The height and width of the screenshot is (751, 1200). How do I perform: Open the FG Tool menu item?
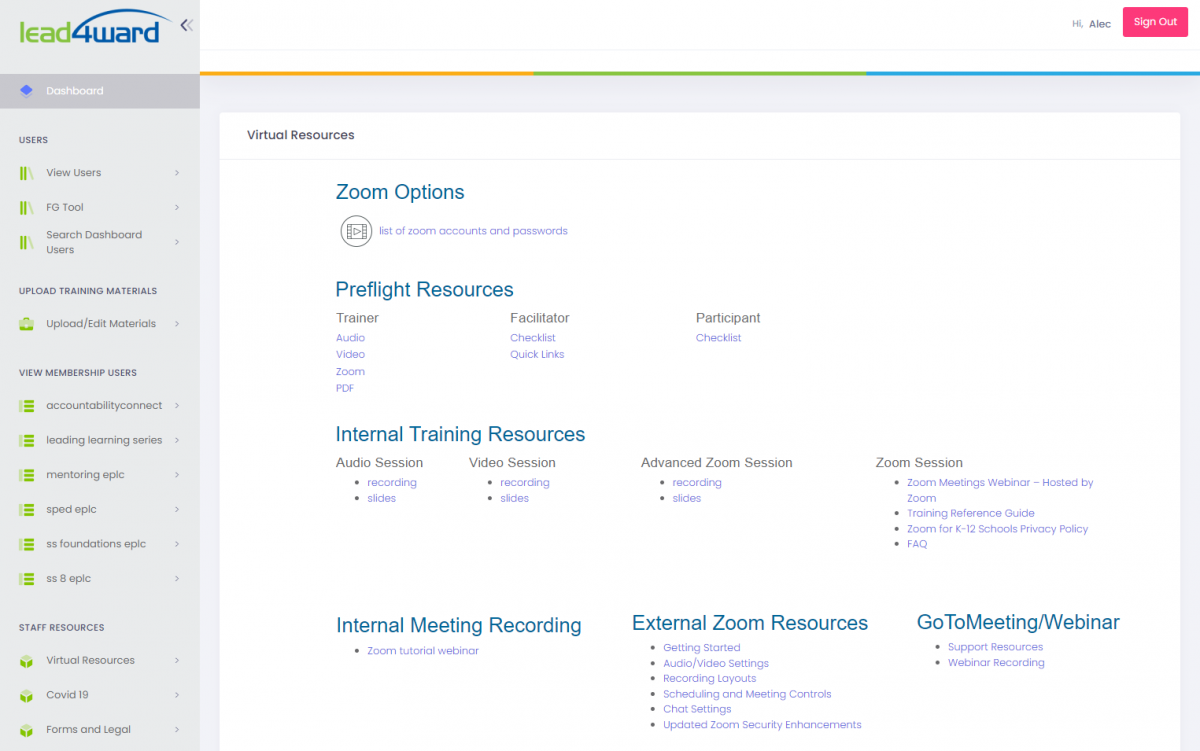pyautogui.click(x=100, y=208)
